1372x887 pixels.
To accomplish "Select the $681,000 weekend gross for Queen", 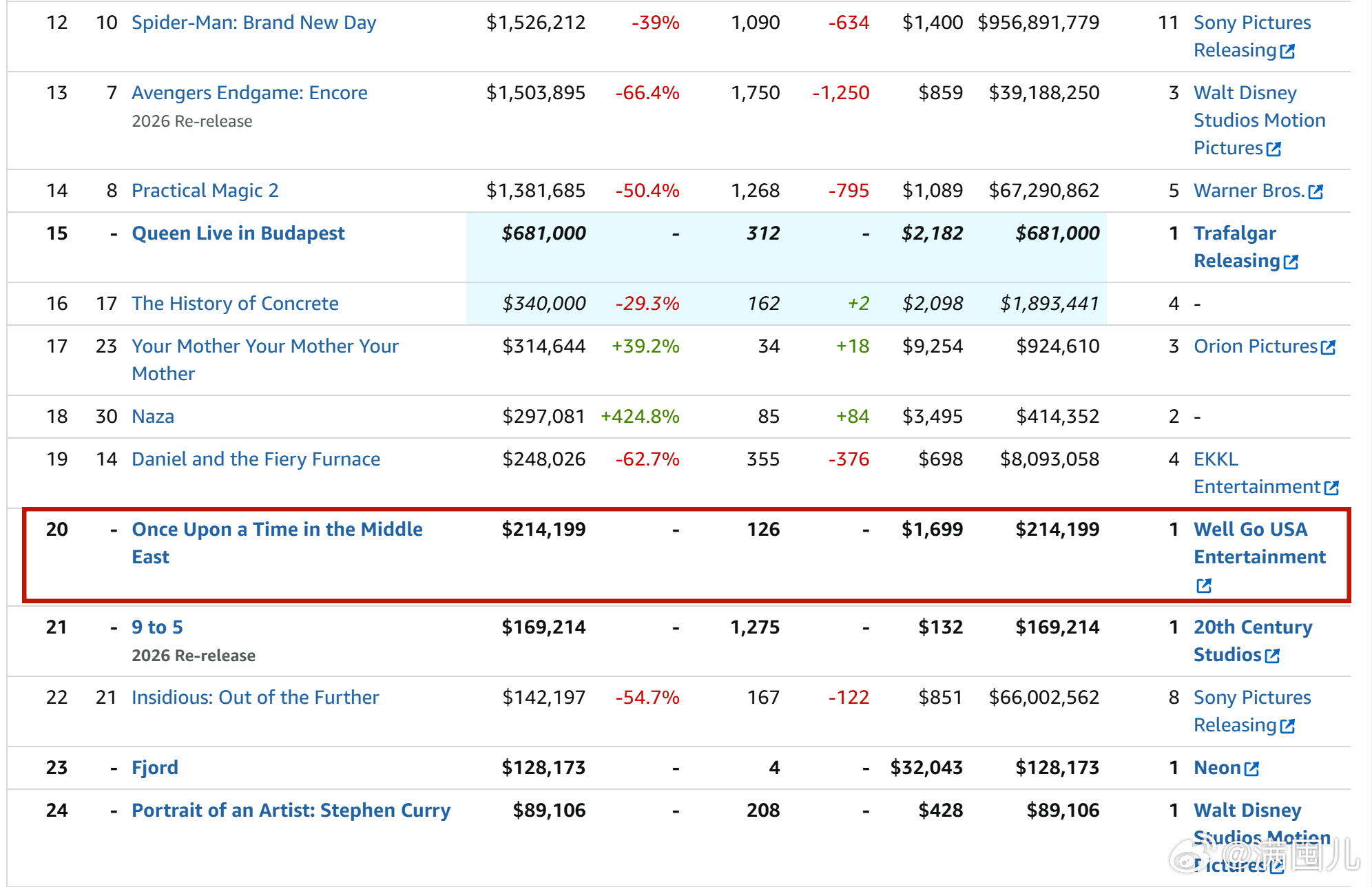I will [543, 233].
